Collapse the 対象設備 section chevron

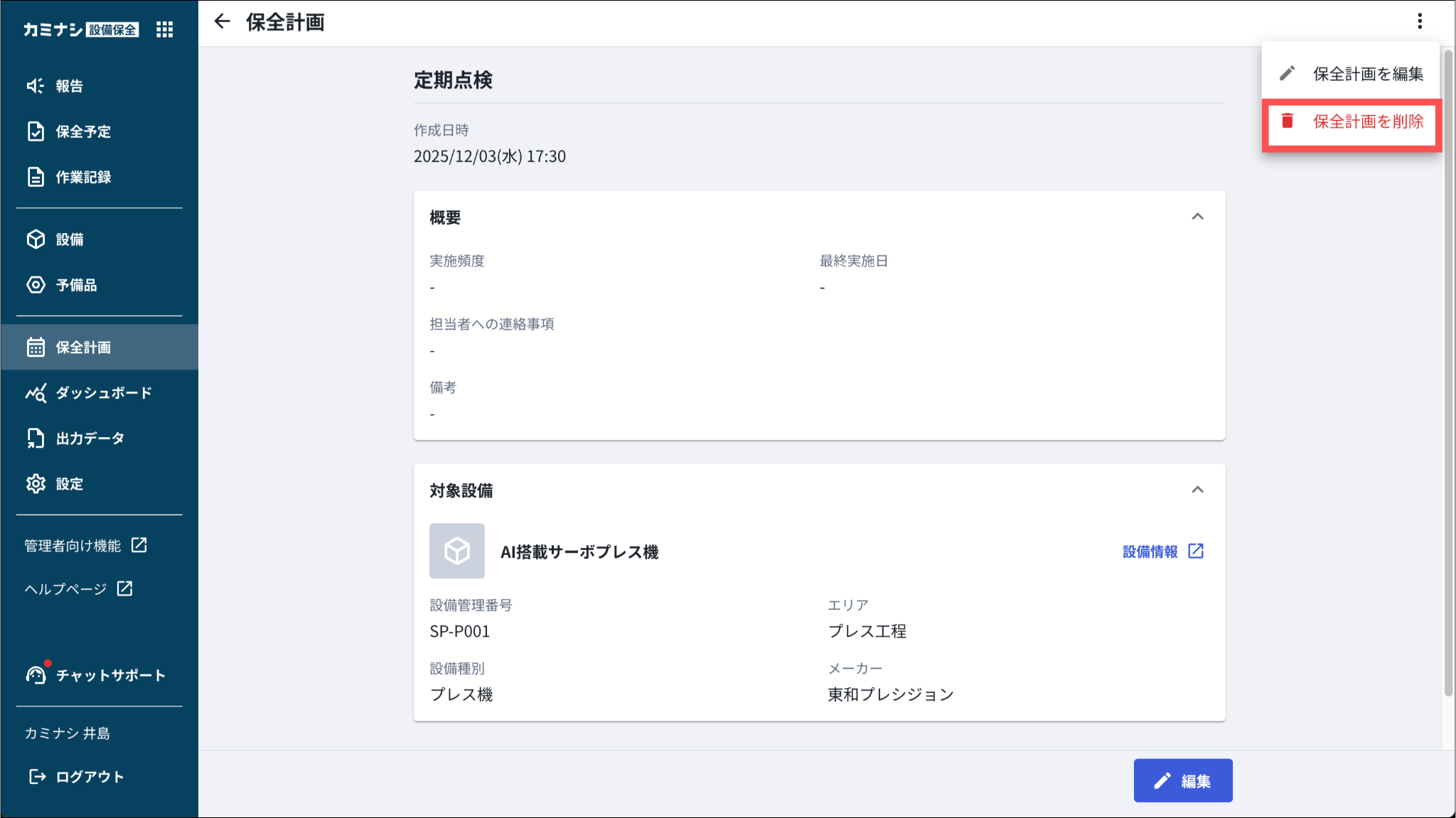tap(1197, 490)
